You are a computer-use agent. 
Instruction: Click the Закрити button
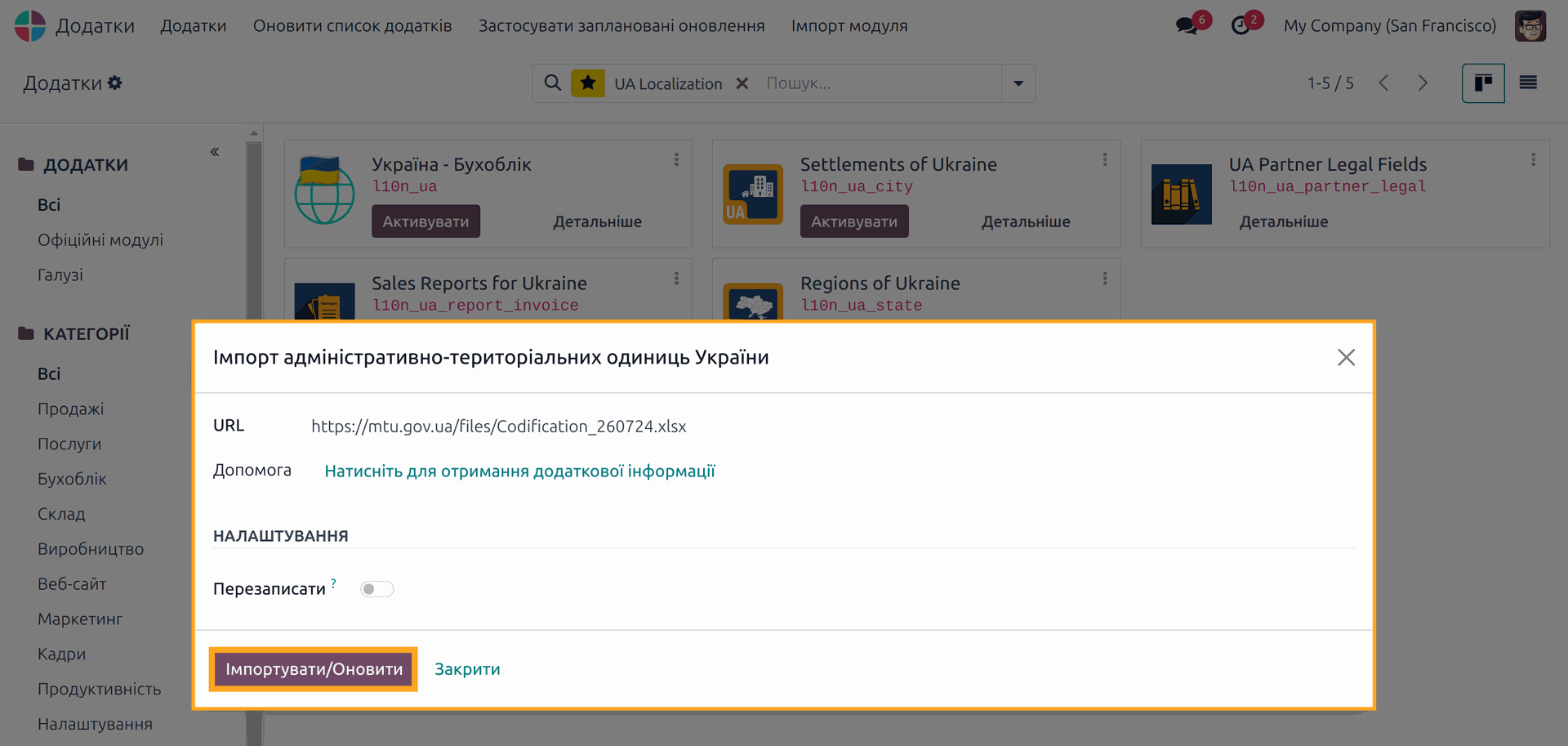(467, 669)
